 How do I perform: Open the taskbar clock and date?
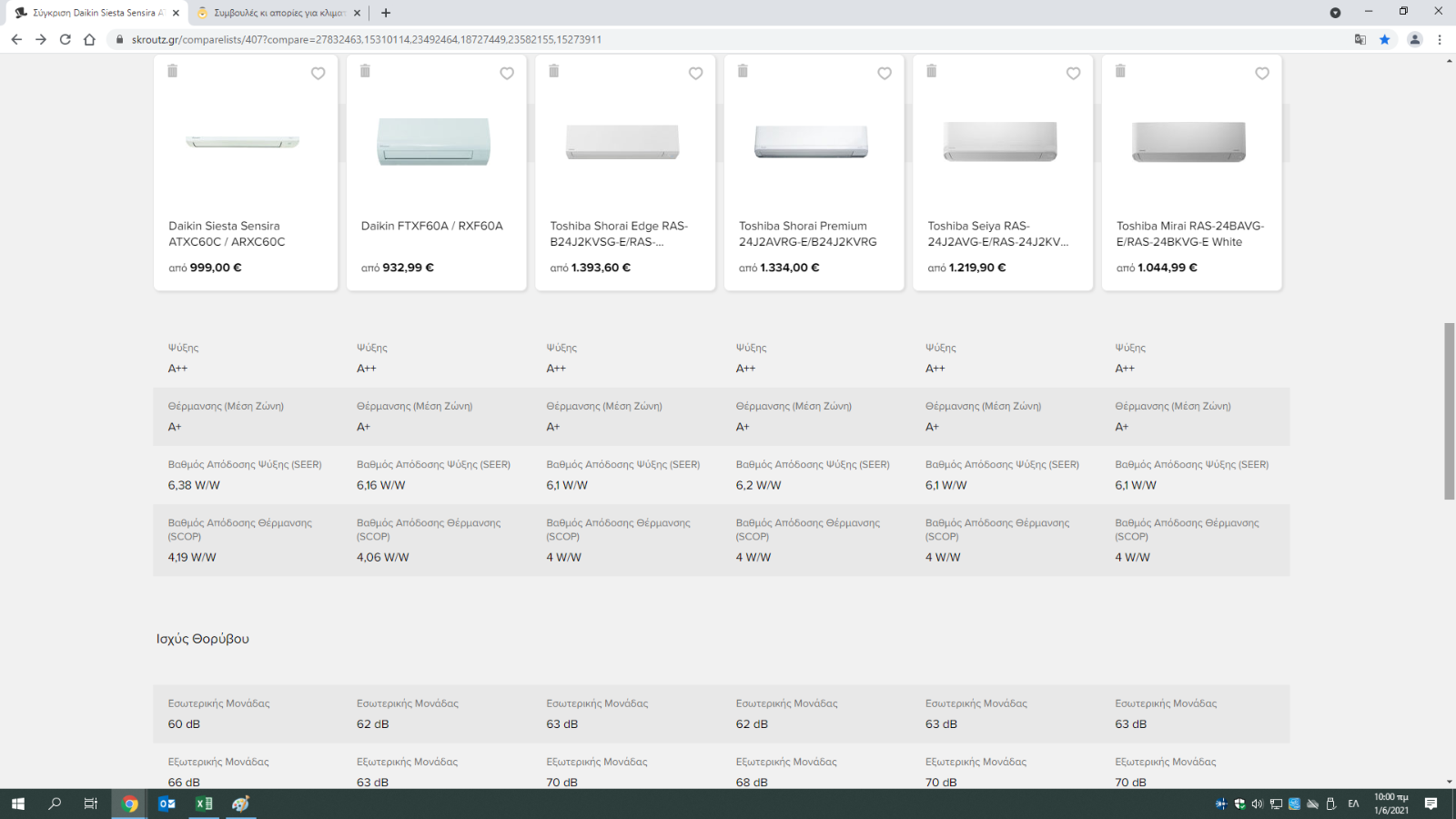(x=1391, y=804)
